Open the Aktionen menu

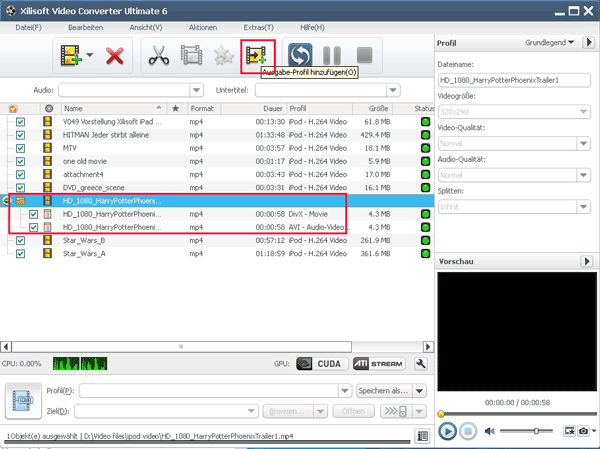203,28
